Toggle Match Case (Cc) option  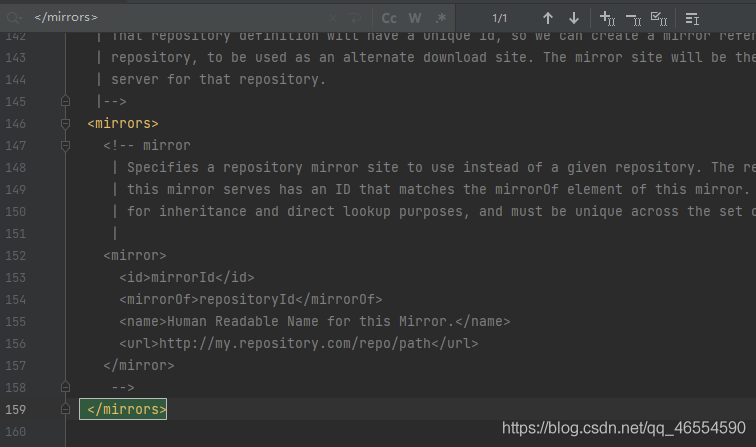pyautogui.click(x=389, y=18)
